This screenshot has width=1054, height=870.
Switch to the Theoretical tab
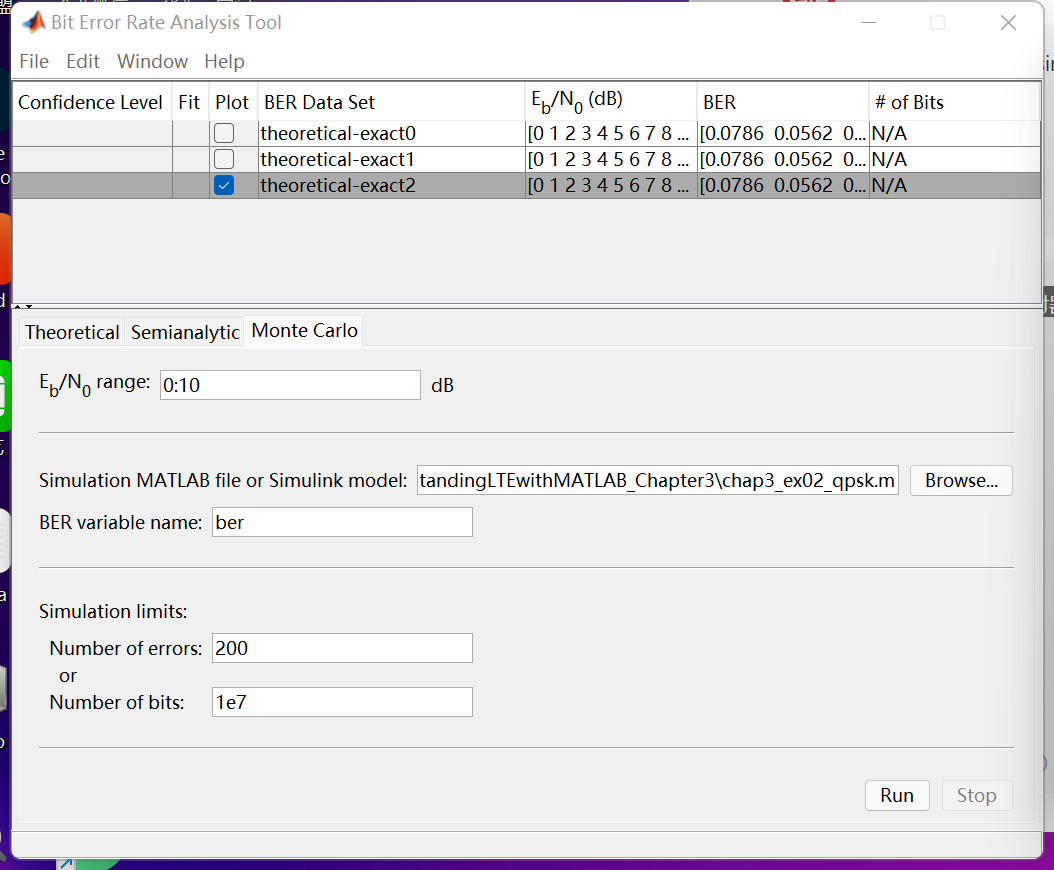tap(72, 332)
